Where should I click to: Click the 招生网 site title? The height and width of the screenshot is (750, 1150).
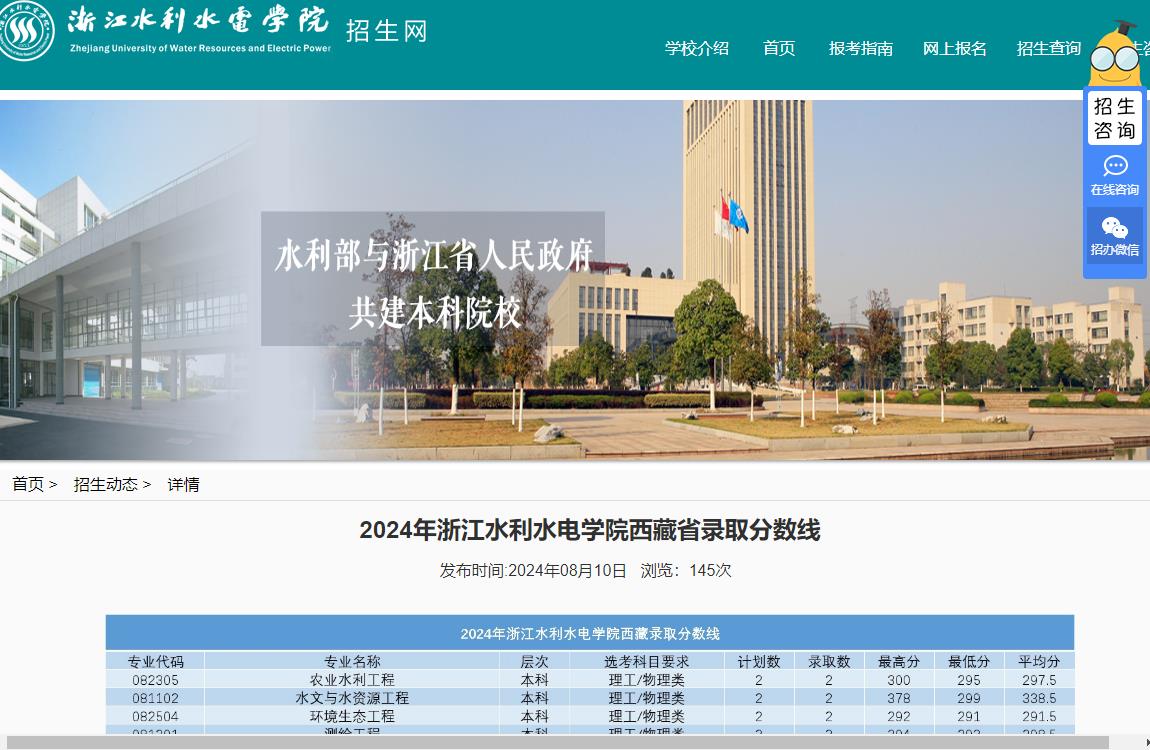(x=386, y=31)
